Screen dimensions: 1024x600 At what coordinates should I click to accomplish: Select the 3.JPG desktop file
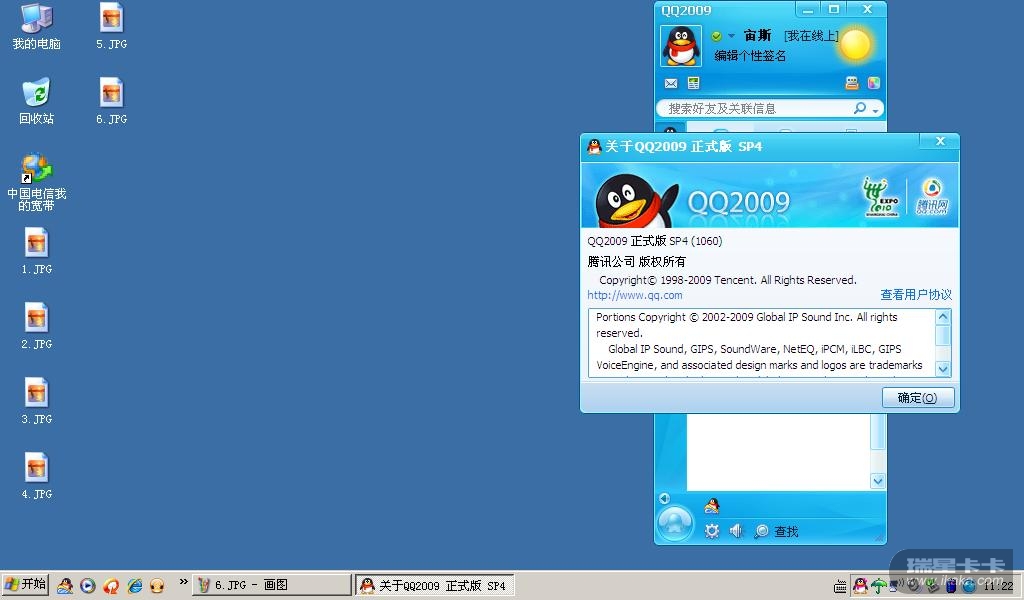click(x=37, y=402)
